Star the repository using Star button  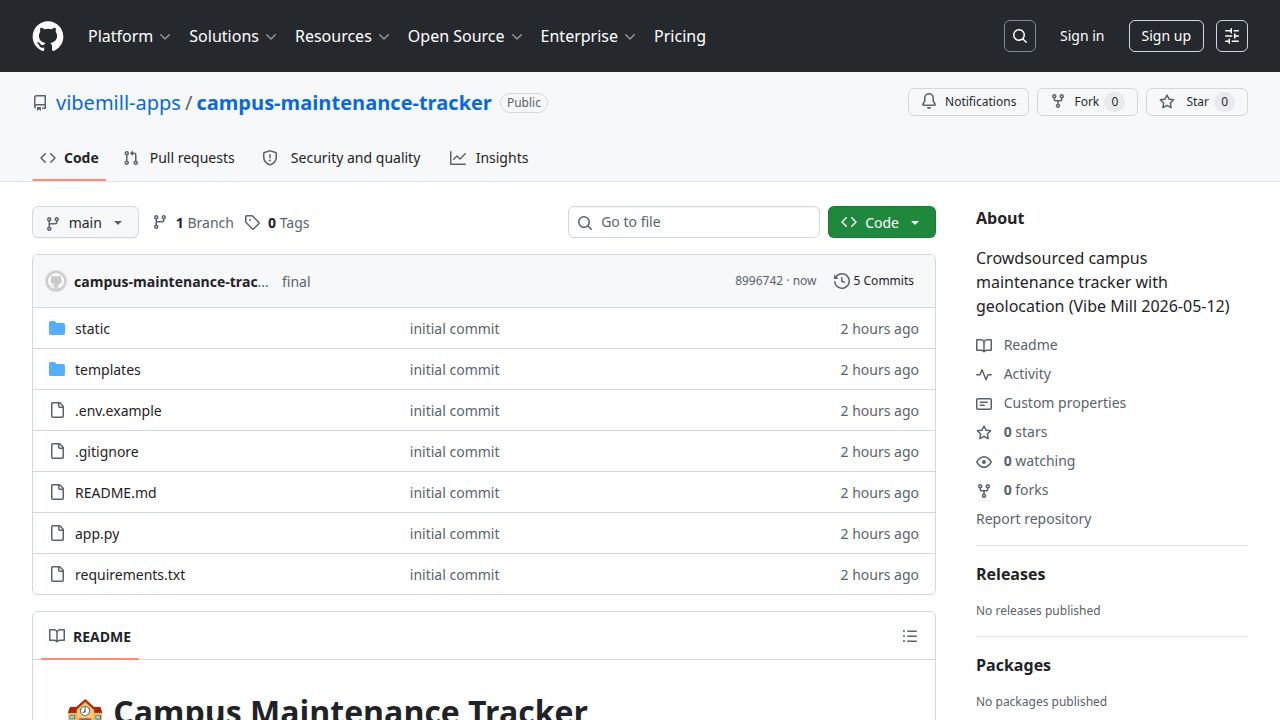coord(1197,102)
